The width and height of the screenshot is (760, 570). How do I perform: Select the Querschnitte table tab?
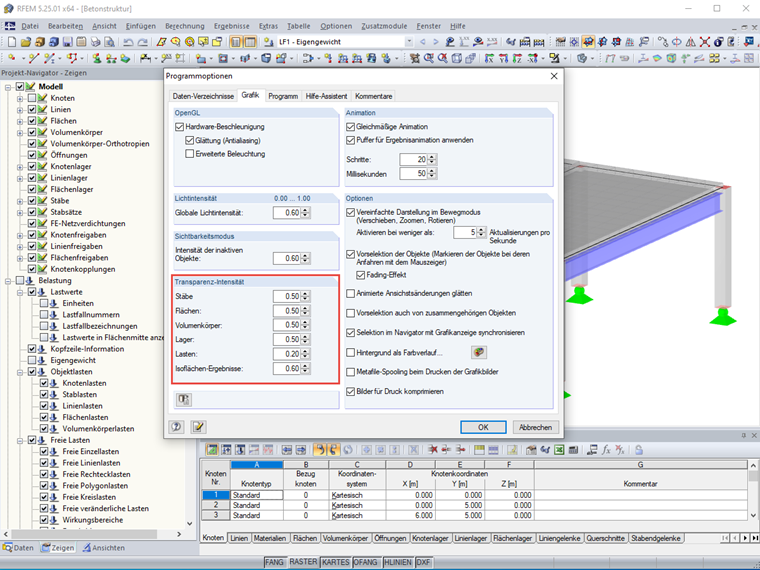tap(605, 538)
